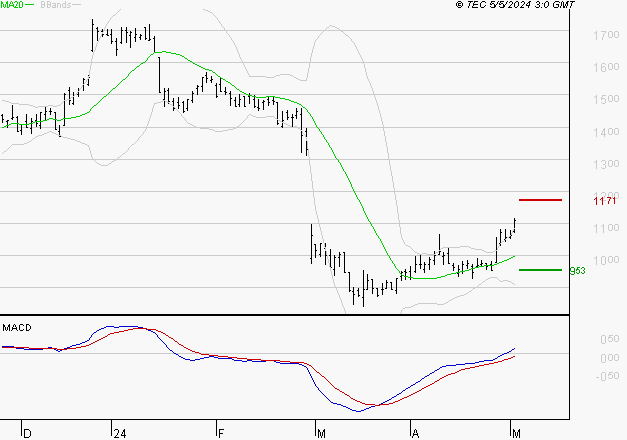
Task: Click the 1700 price axis label
Action: tap(606, 35)
